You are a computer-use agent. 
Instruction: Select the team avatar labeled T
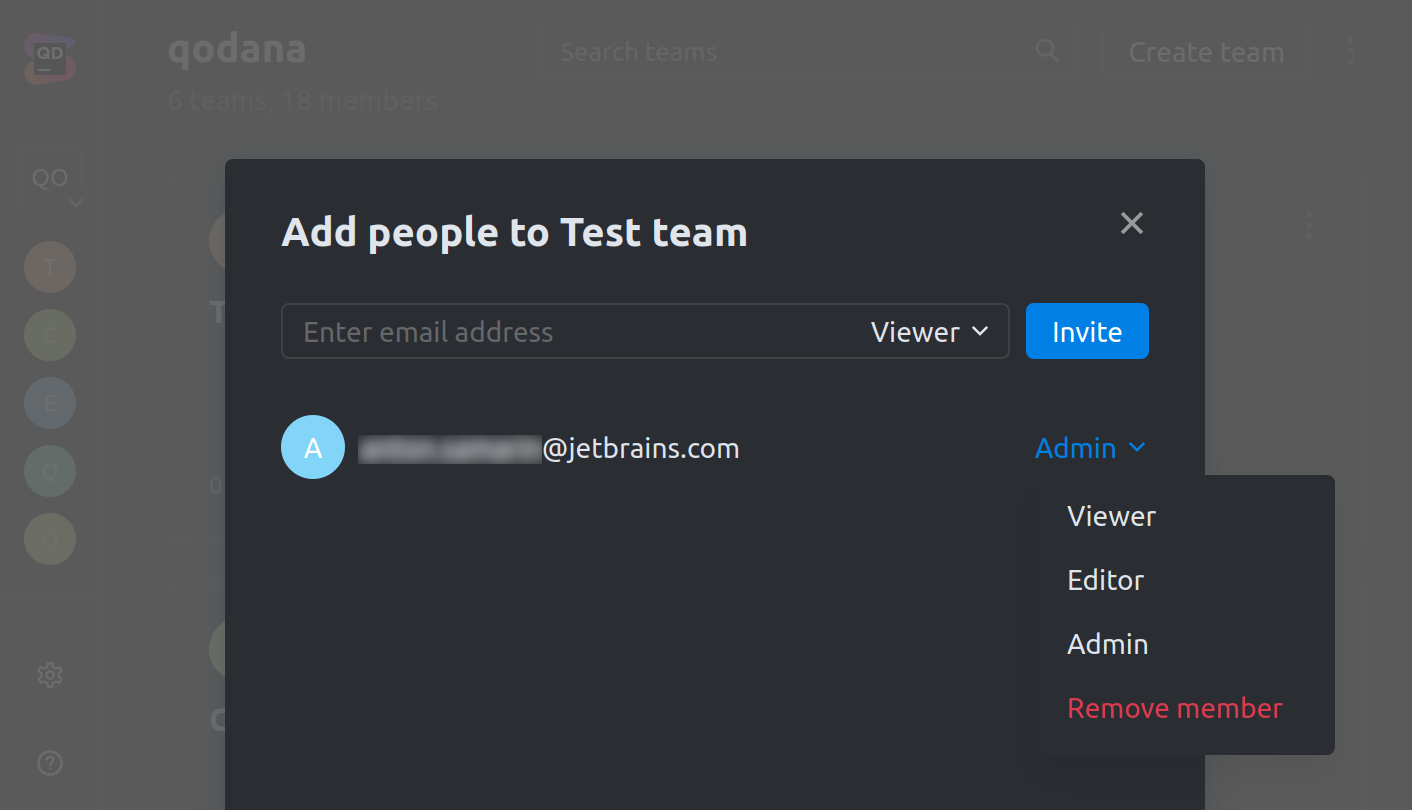pos(49,267)
